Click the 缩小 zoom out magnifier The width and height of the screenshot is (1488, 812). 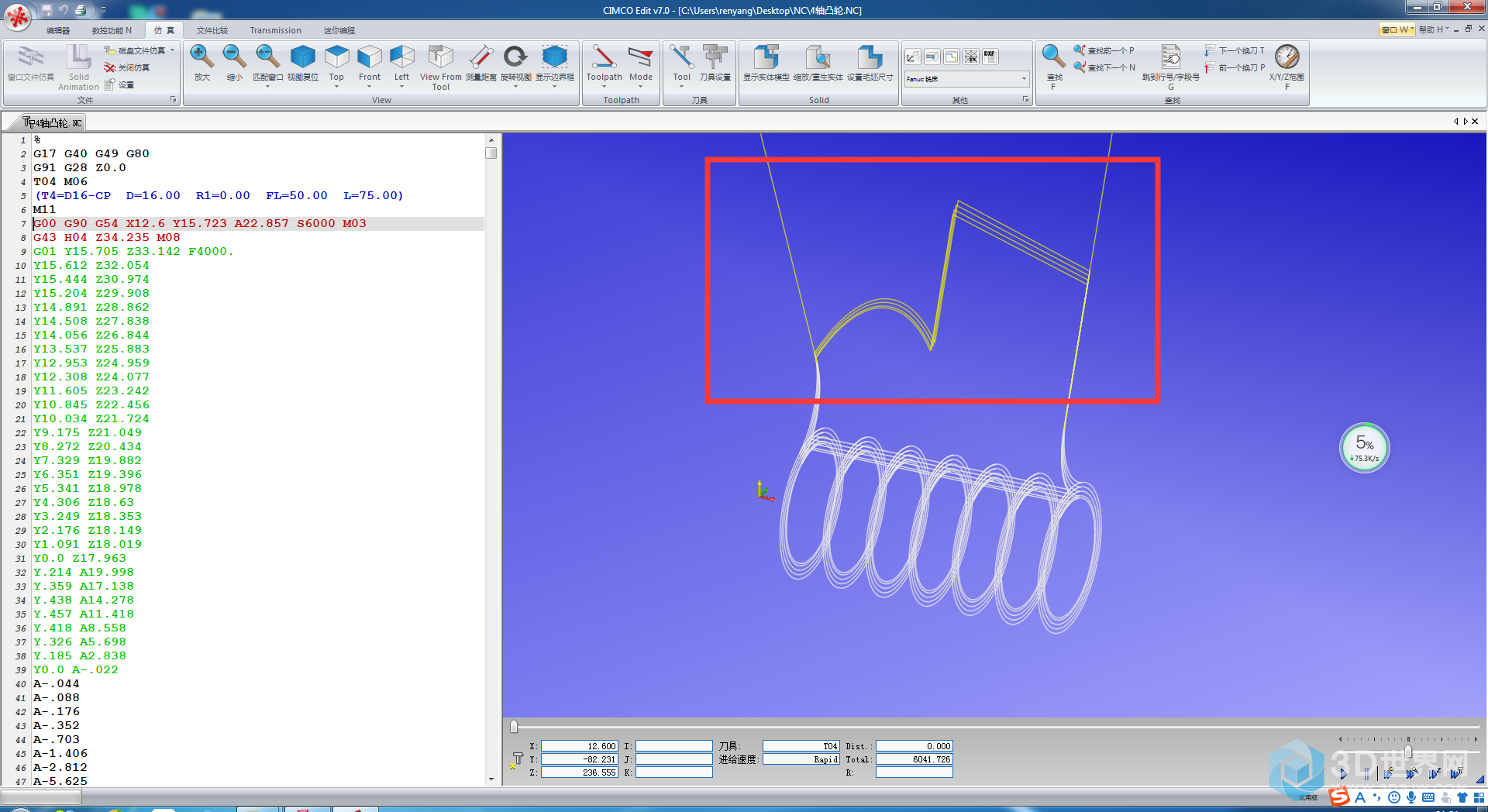(x=234, y=57)
